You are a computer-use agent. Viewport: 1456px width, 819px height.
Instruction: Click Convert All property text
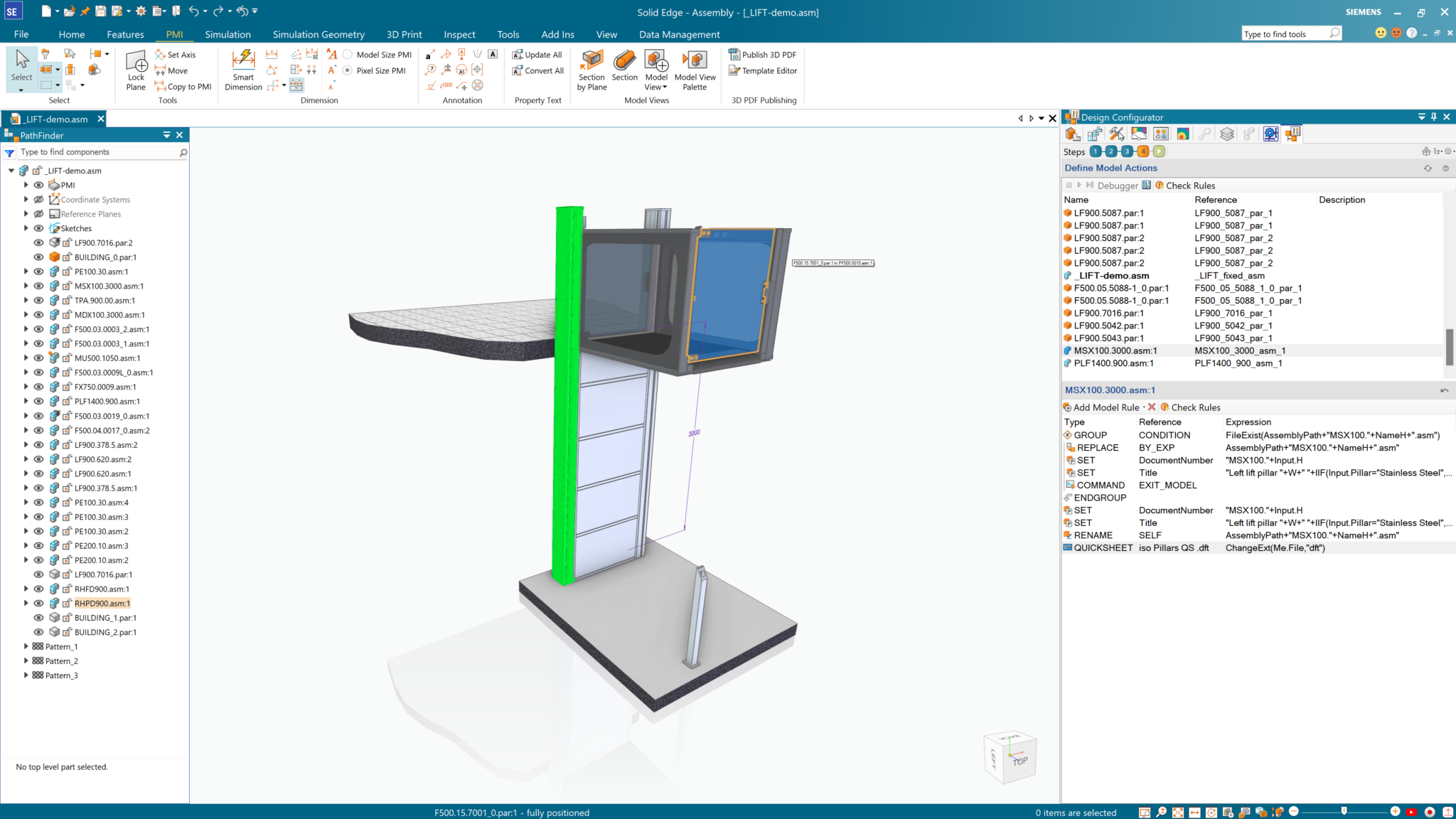(537, 71)
